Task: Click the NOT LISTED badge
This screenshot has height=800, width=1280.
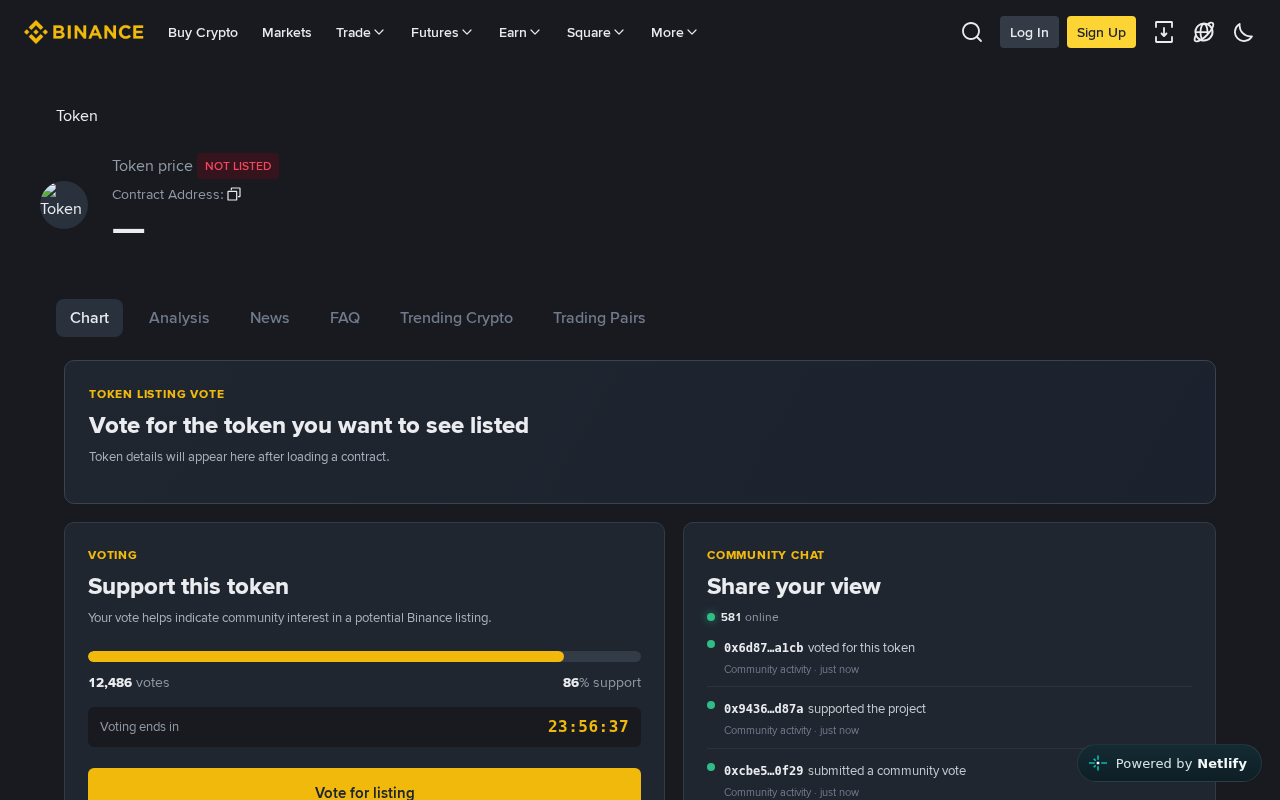Action: 238,166
